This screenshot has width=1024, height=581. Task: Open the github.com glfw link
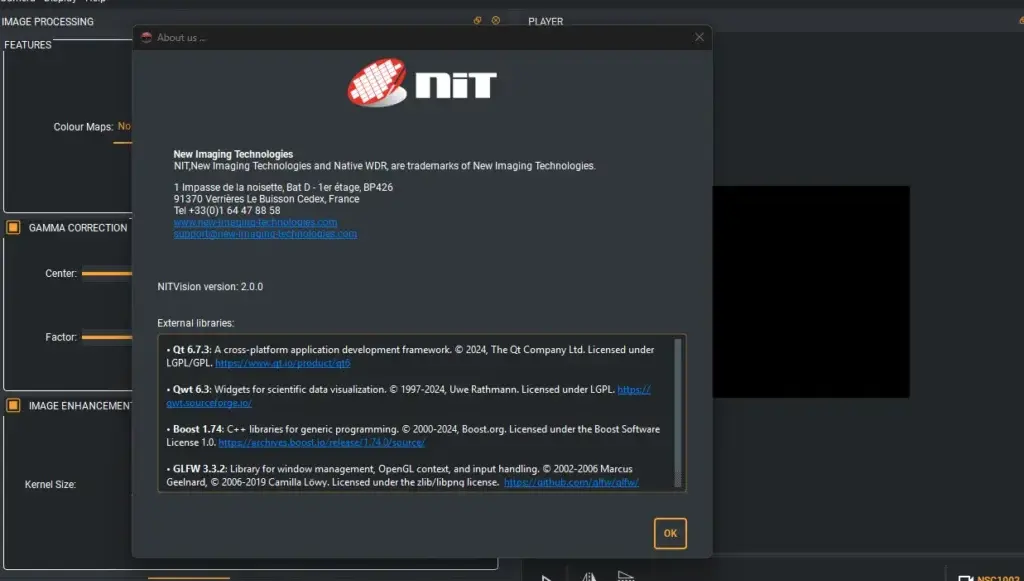coord(571,482)
